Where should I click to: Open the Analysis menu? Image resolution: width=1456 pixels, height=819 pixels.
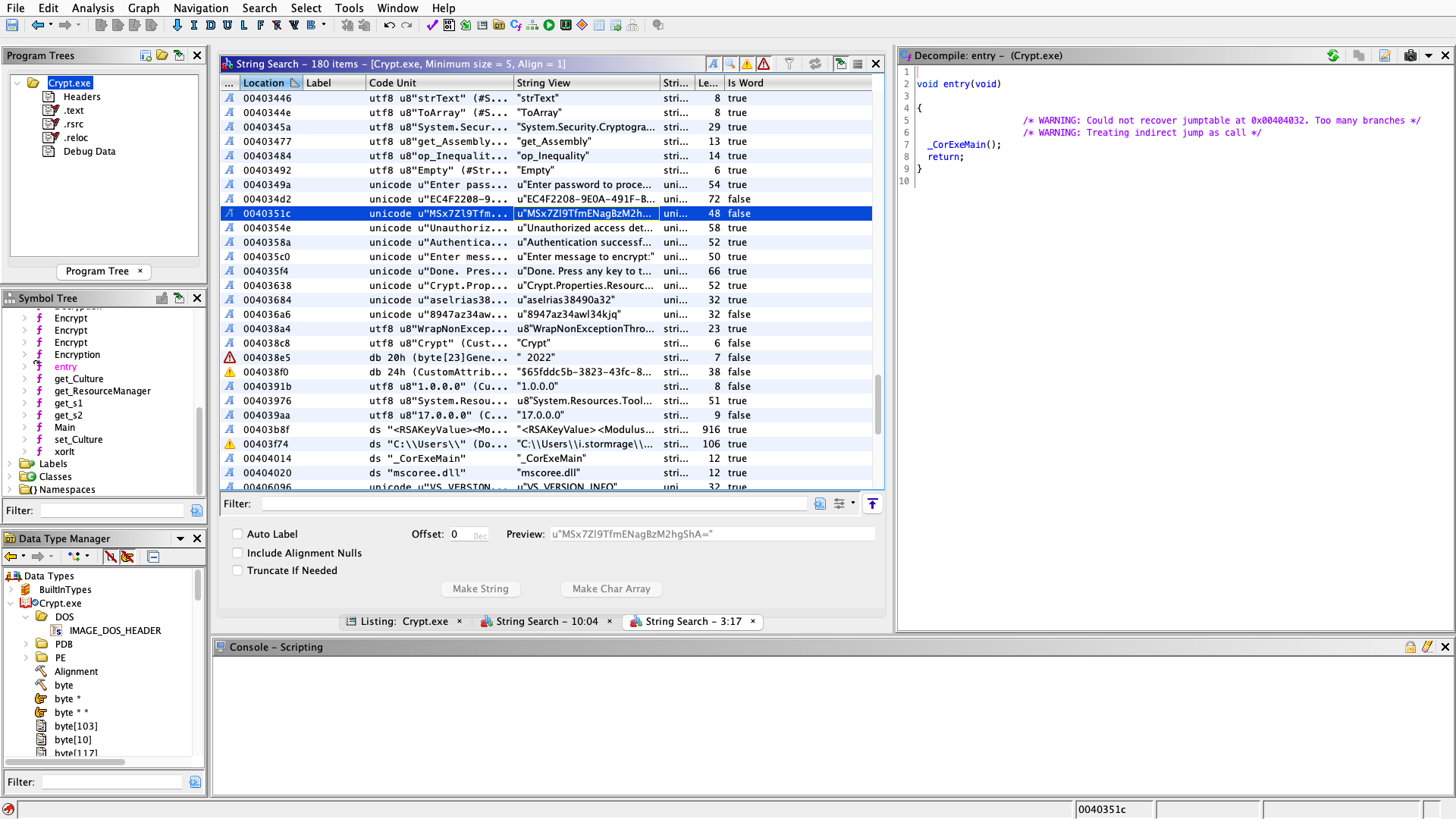93,8
